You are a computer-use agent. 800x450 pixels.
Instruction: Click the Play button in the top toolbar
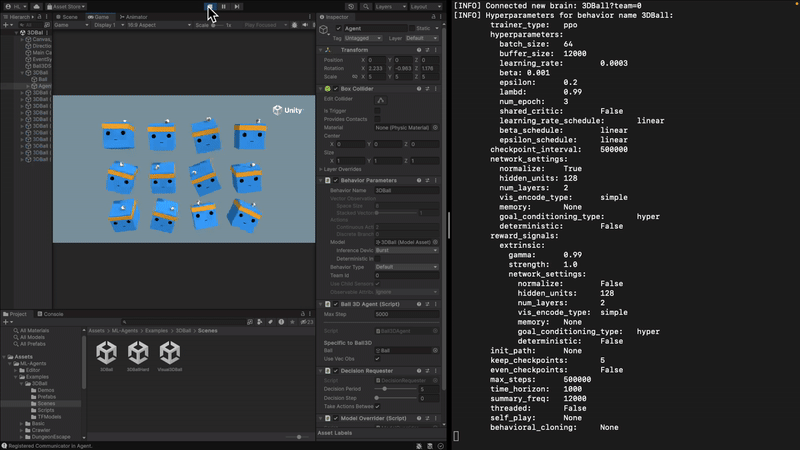[210, 7]
